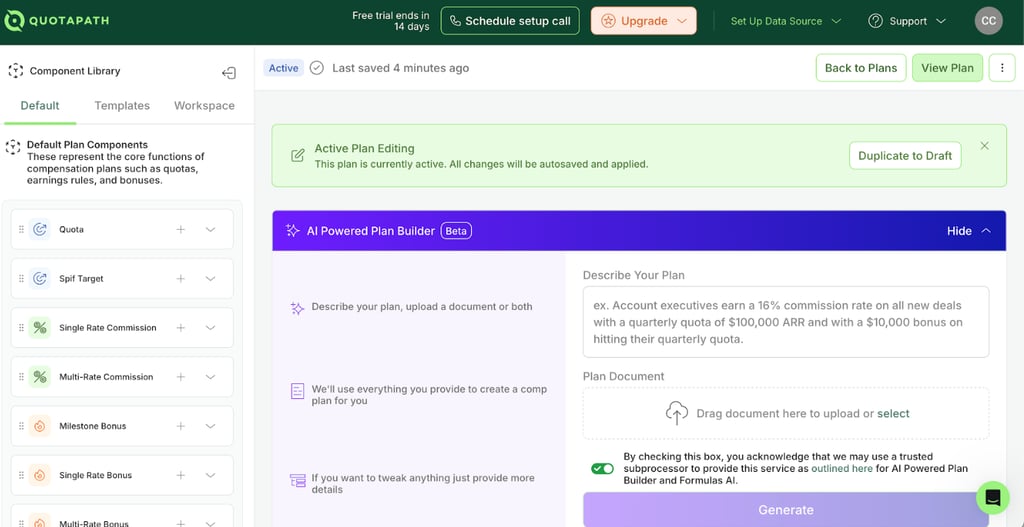Image resolution: width=1024 pixels, height=527 pixels.
Task: Click the saved checkmark status icon
Action: point(317,68)
